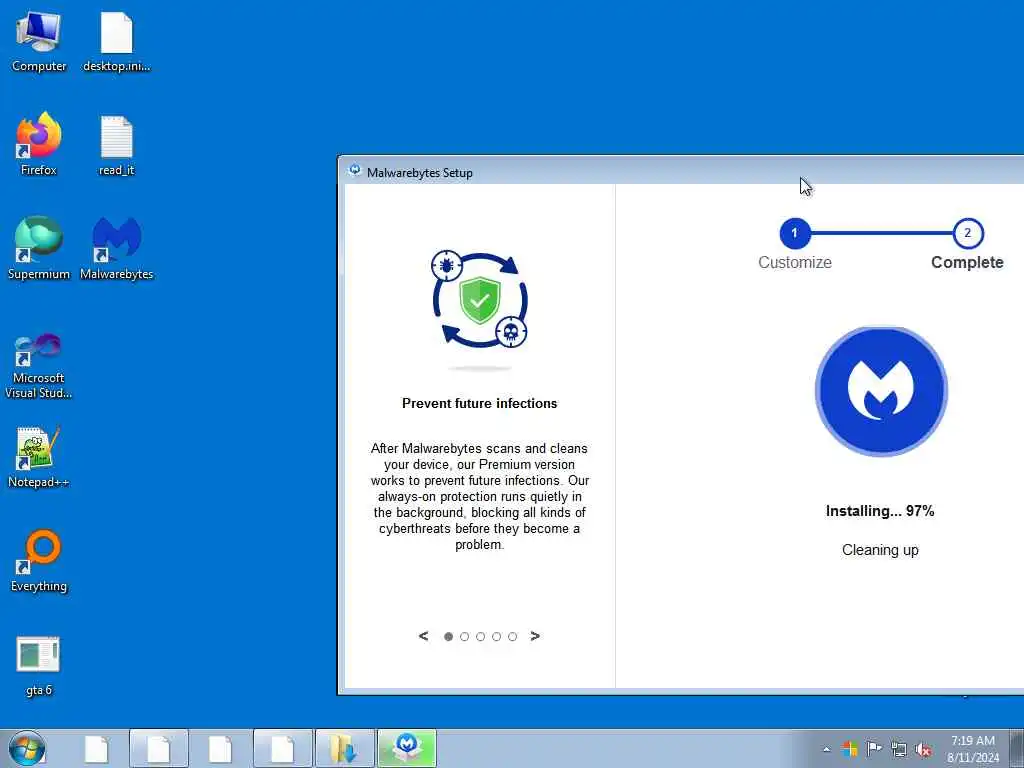Select the desktop.ini file icon
Screen dimensions: 1024x768
116,42
